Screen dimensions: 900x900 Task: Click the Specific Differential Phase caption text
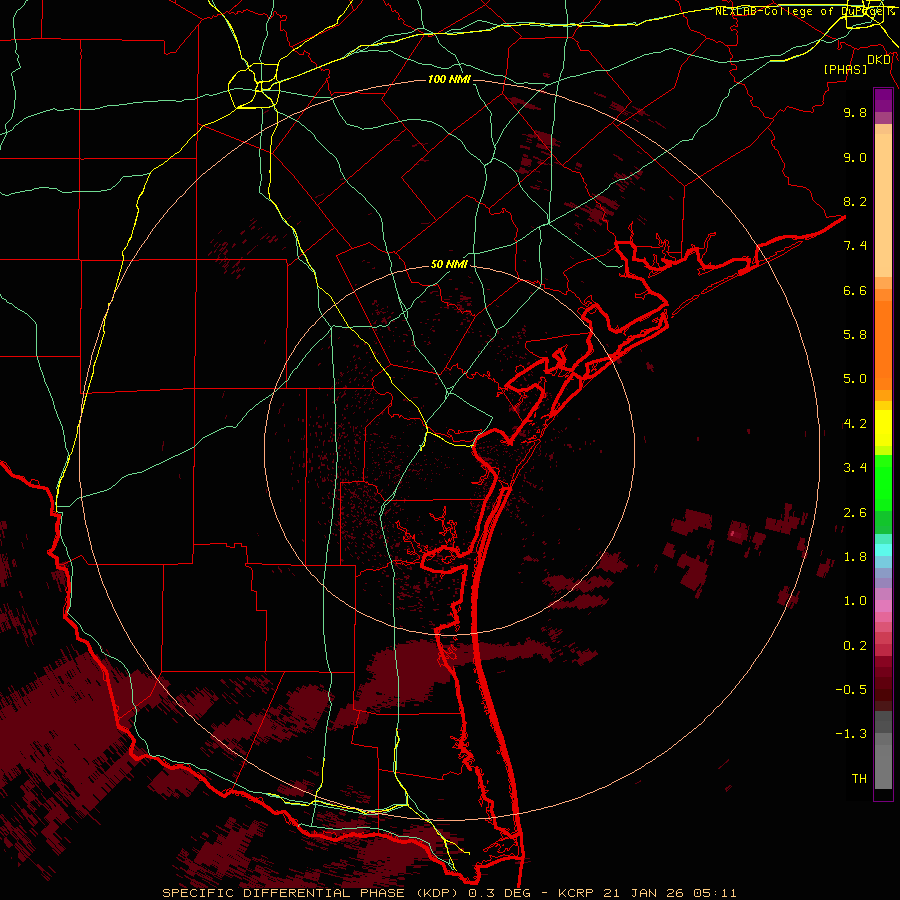click(449, 893)
